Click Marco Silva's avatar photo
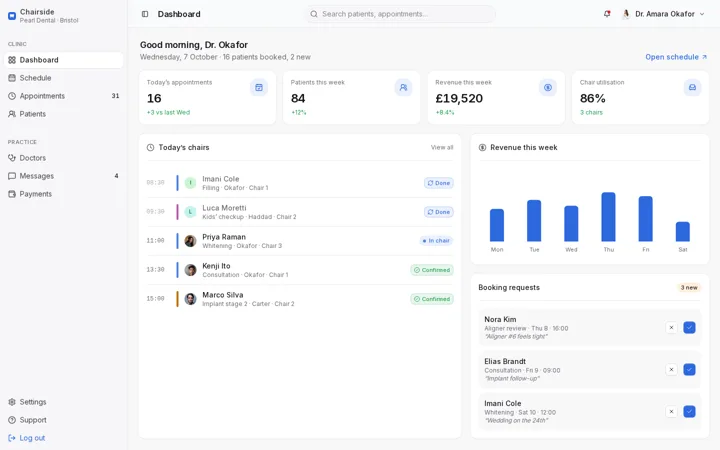 tap(190, 299)
